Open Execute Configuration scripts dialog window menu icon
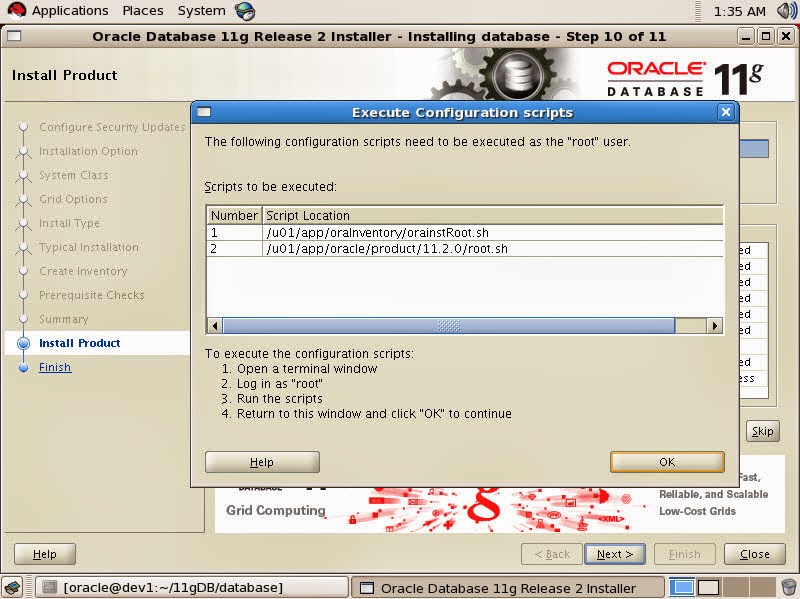The height and width of the screenshot is (599, 800). 204,112
